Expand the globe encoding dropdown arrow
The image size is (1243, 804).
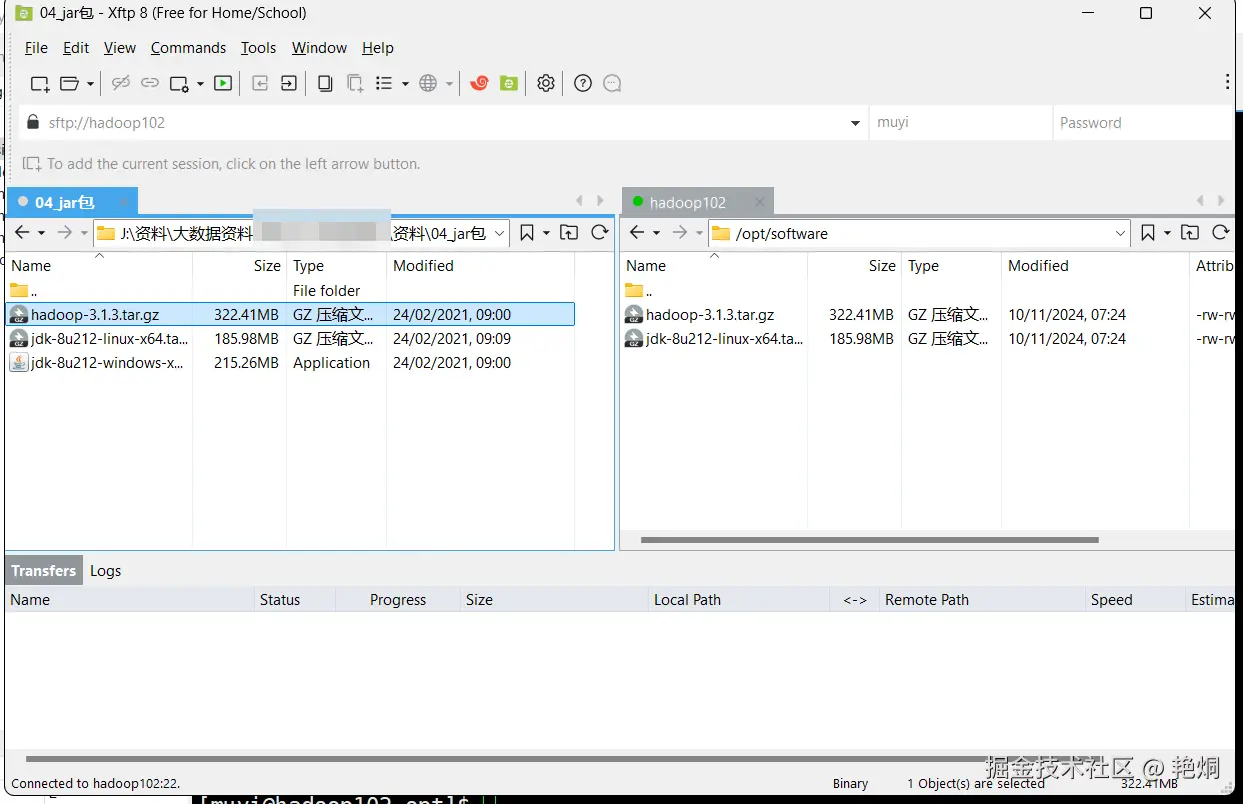[450, 84]
